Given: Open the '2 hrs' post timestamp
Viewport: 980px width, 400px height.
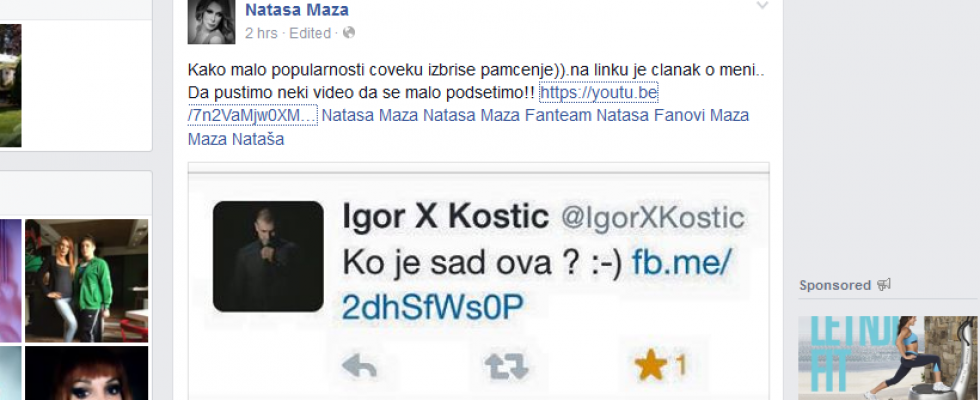Looking at the screenshot, I should [x=261, y=33].
